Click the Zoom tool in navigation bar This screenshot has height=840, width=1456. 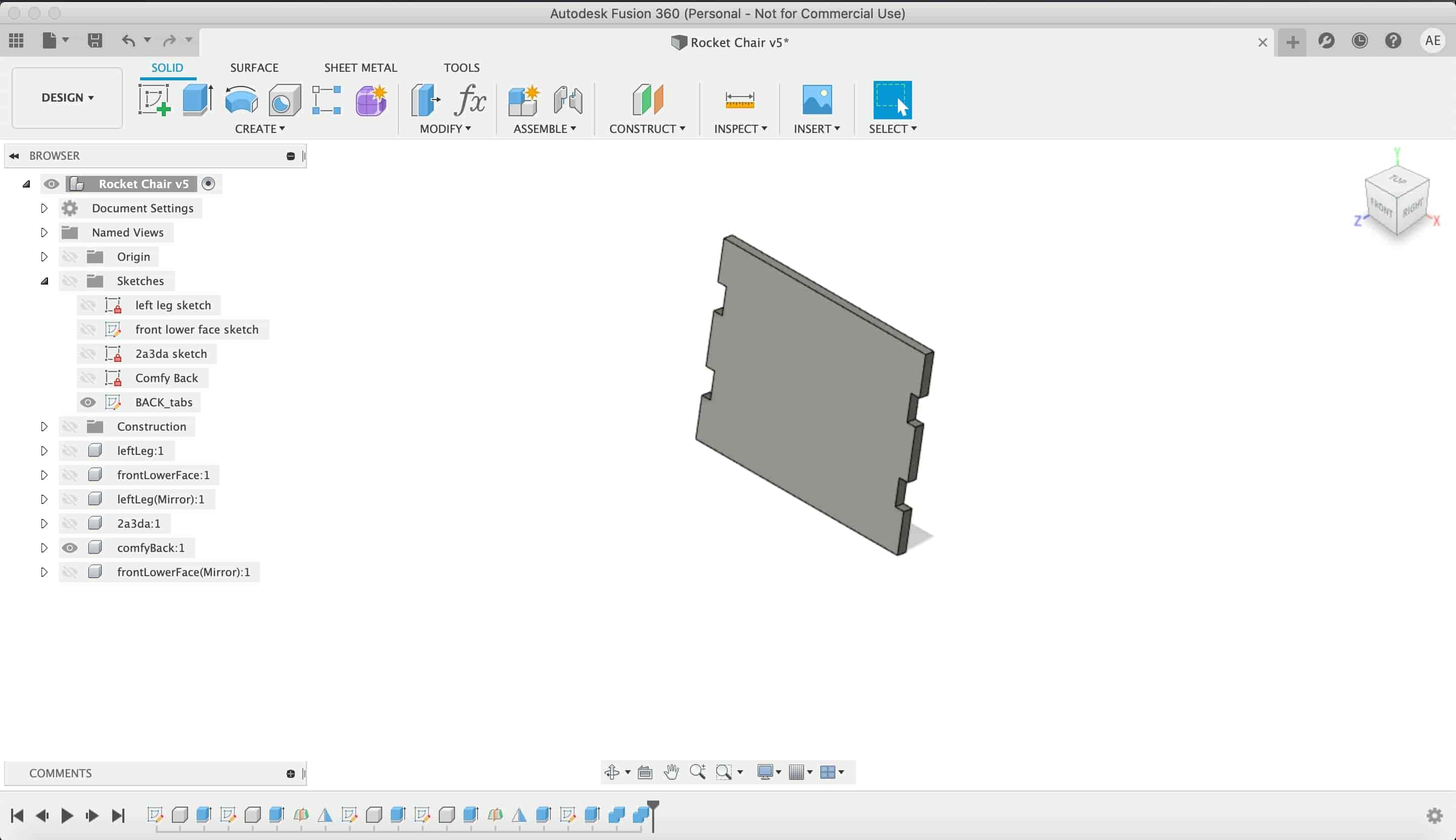tap(697, 772)
